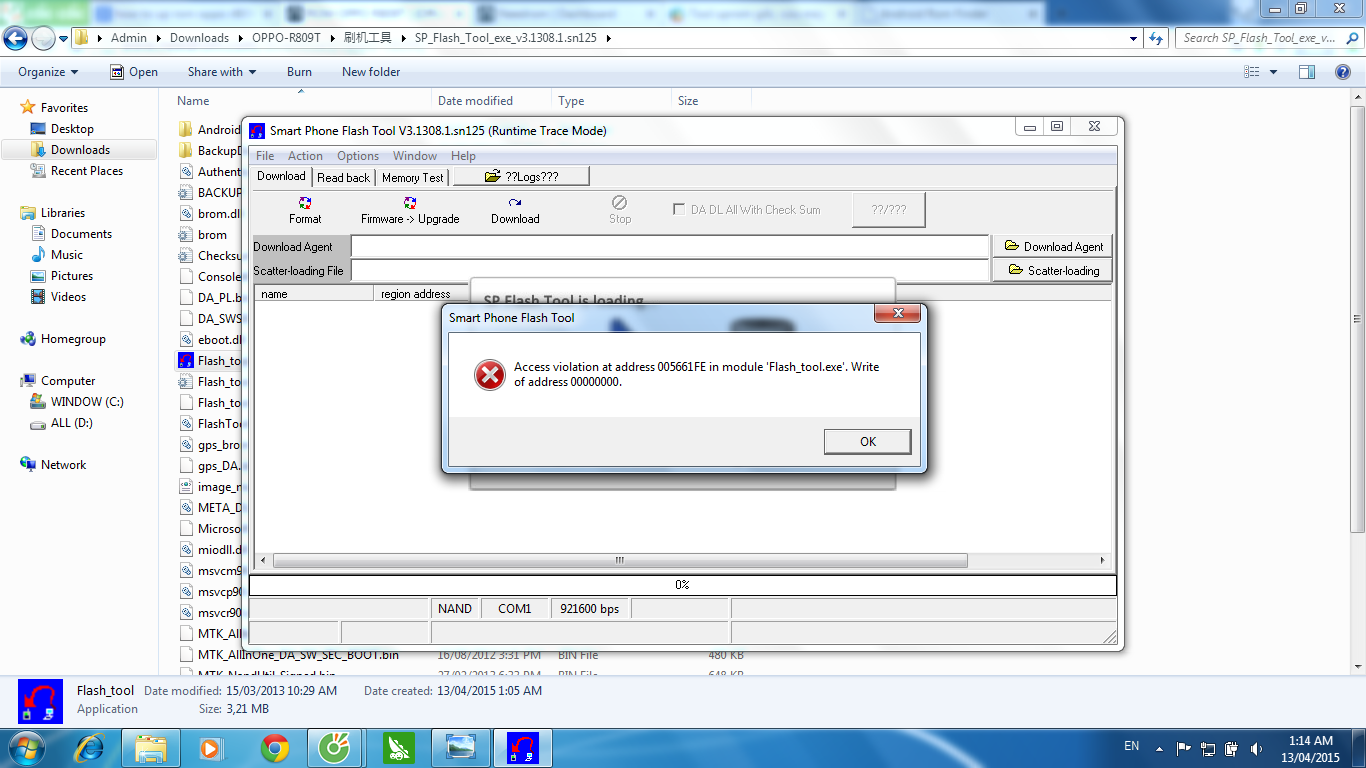This screenshot has height=768, width=1366.
Task: Select Pictures library in navigation pane
Action: (x=72, y=276)
